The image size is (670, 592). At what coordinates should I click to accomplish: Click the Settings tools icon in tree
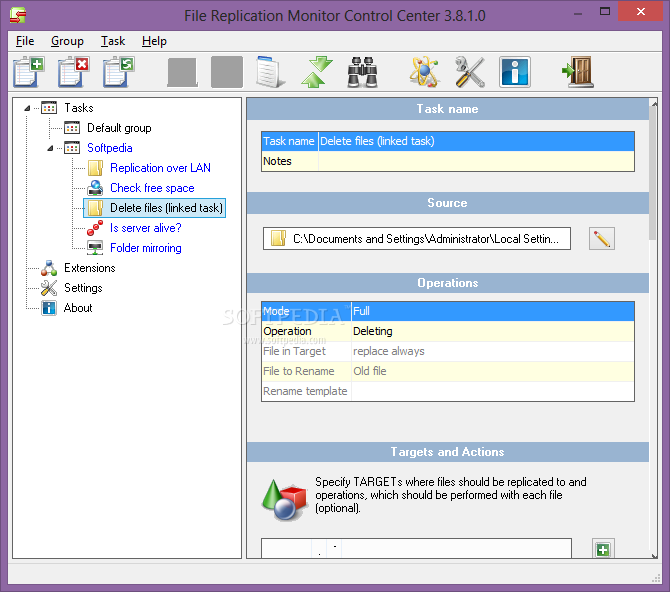[49, 288]
